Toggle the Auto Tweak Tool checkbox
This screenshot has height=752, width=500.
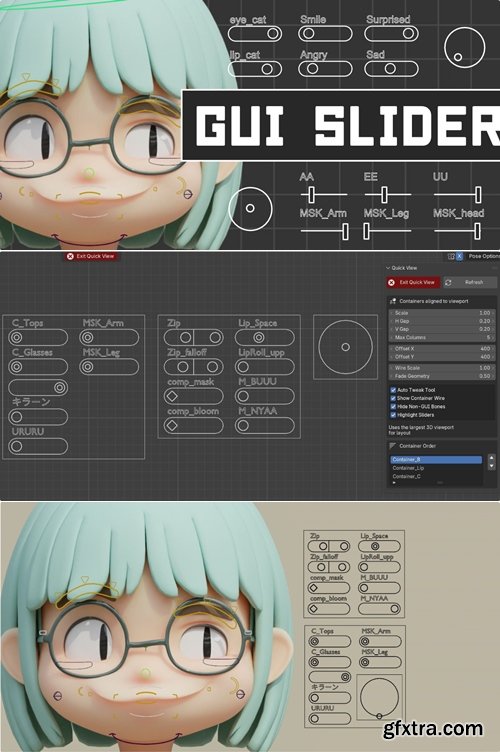pyautogui.click(x=393, y=390)
